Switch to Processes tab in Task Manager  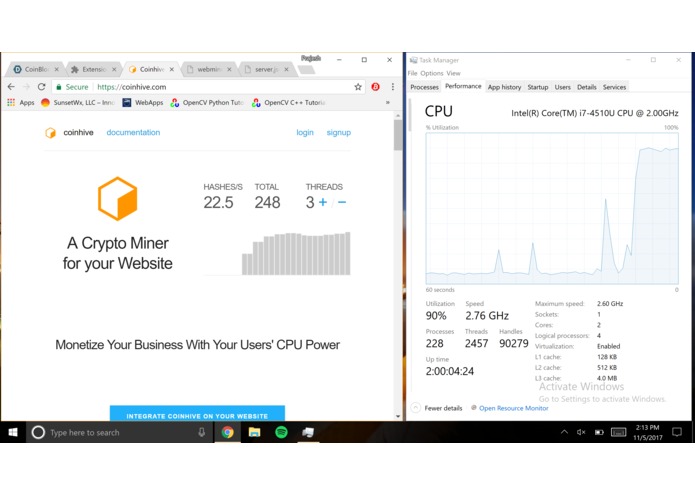pos(424,87)
